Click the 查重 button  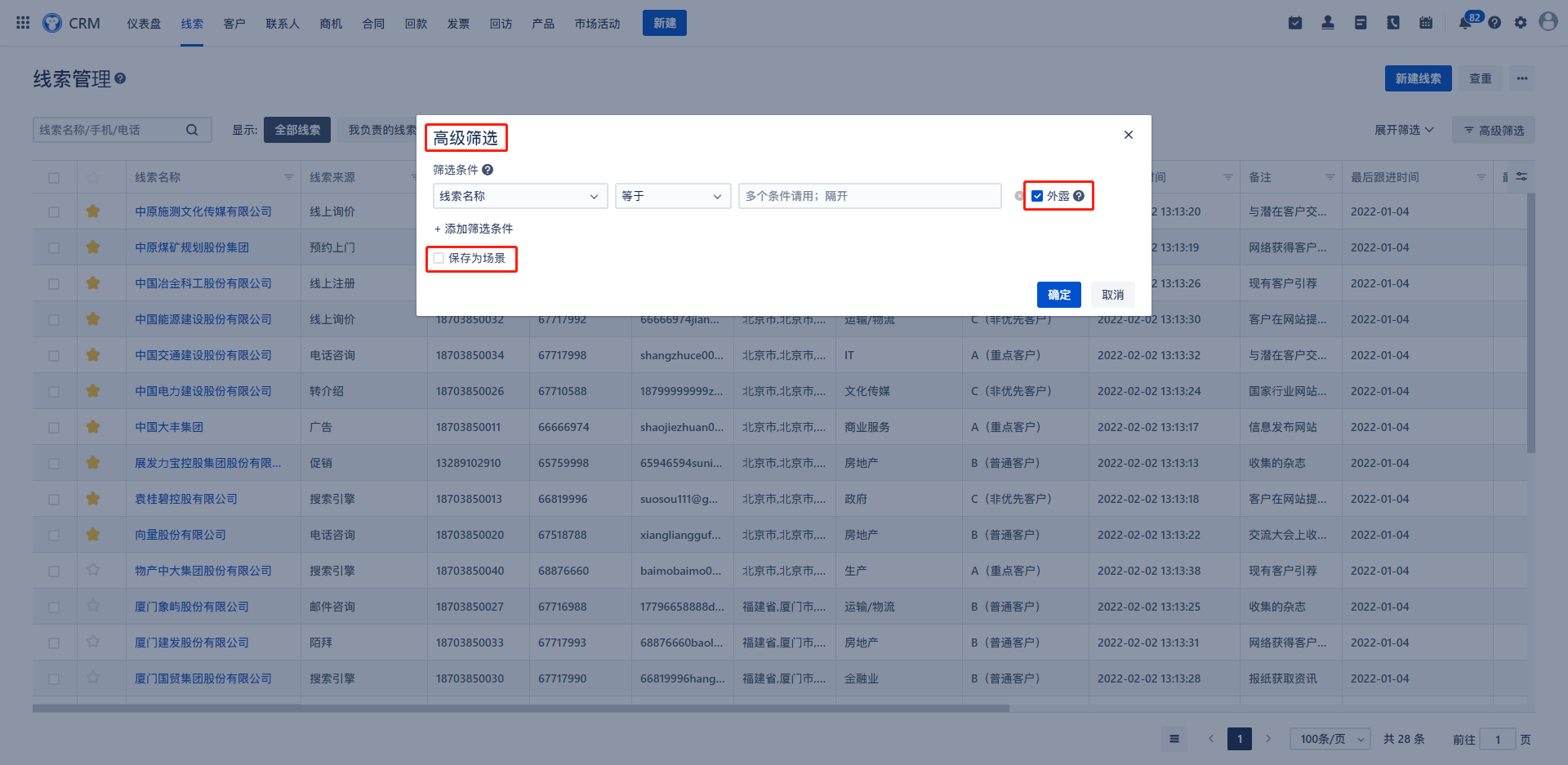[x=1481, y=78]
